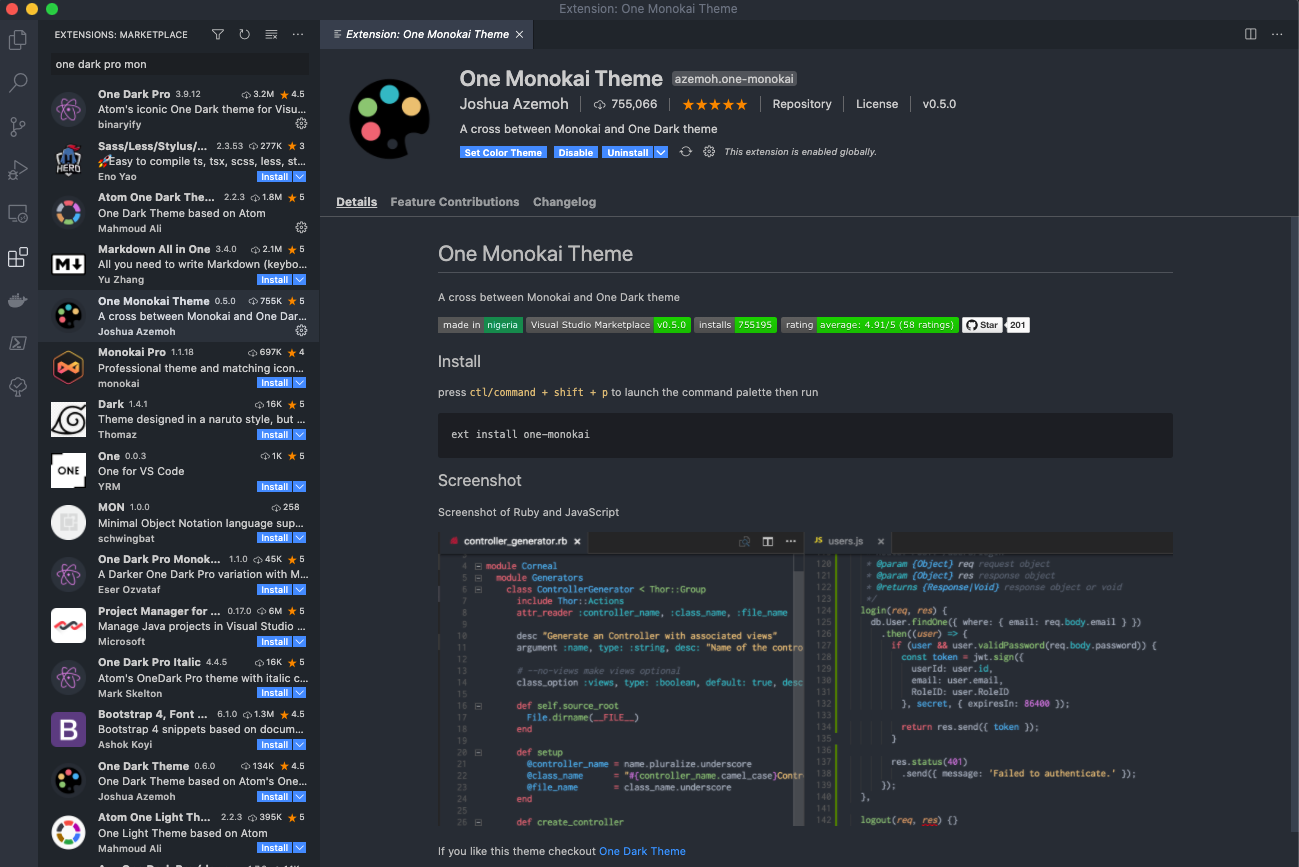The image size is (1299, 867).
Task: Expand Install dropdown for Markdown All in One
Action: coord(299,280)
